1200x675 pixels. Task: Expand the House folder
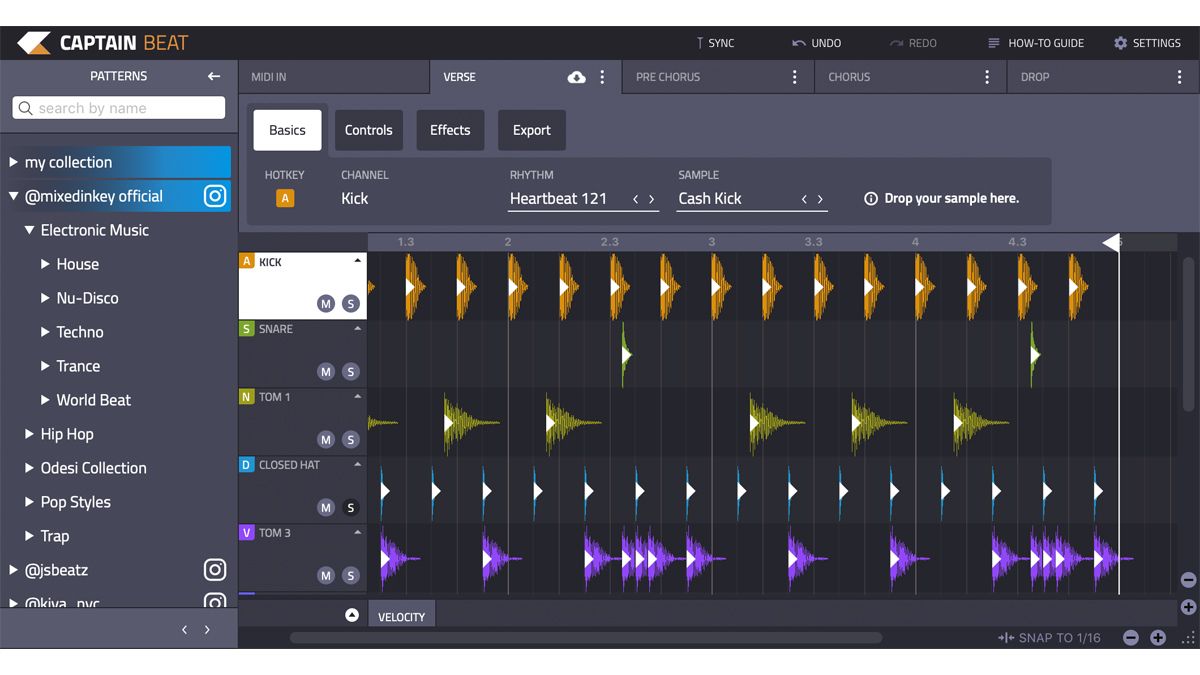click(45, 264)
